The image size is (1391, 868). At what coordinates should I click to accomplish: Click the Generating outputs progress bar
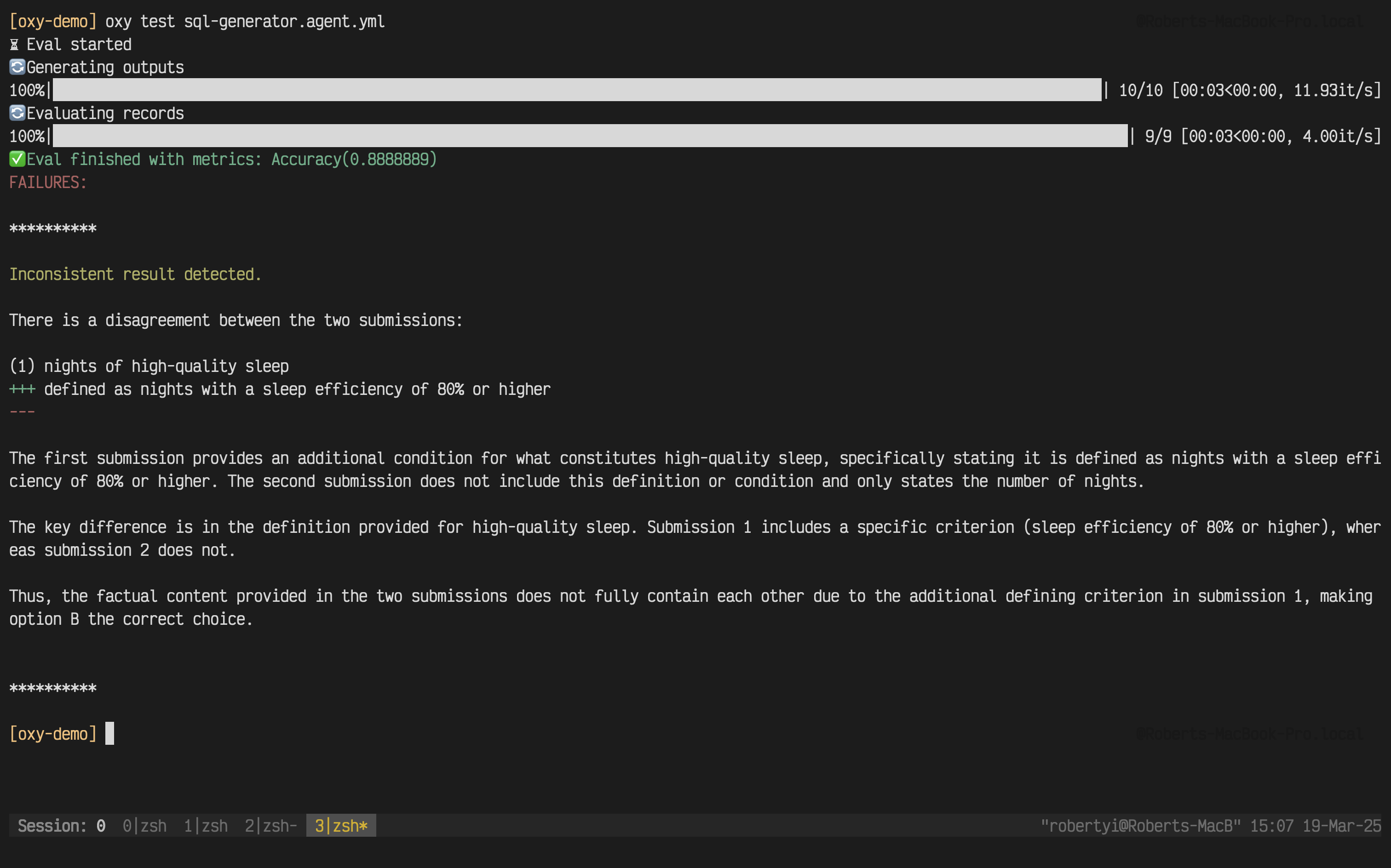click(577, 90)
